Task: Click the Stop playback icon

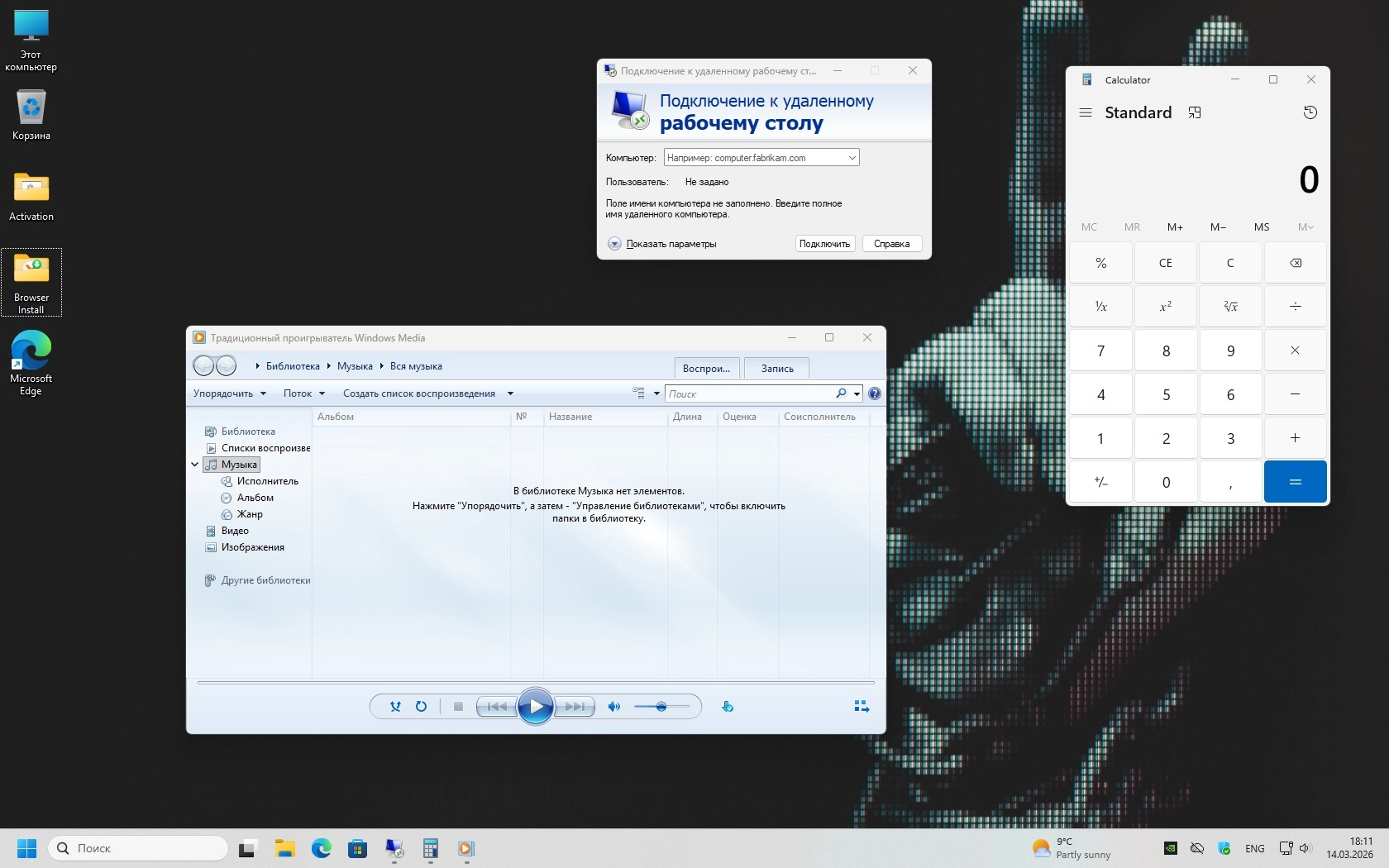Action: [458, 707]
